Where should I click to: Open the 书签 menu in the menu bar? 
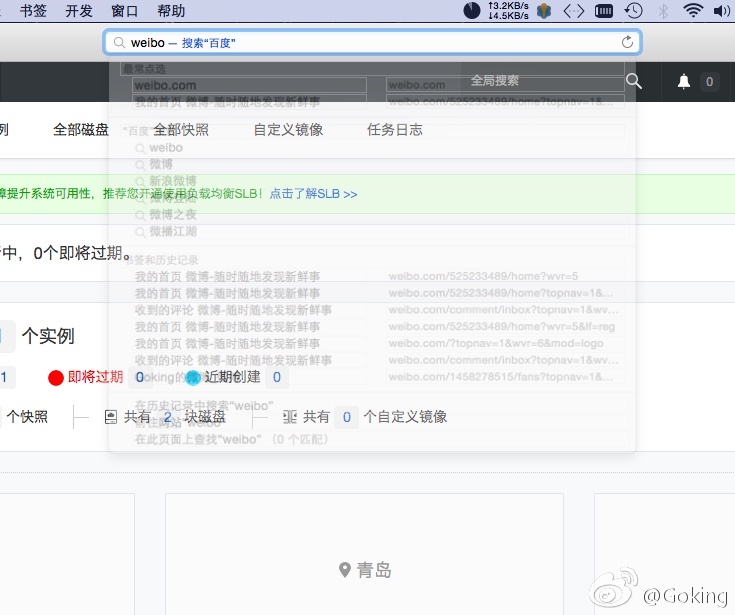coord(33,10)
